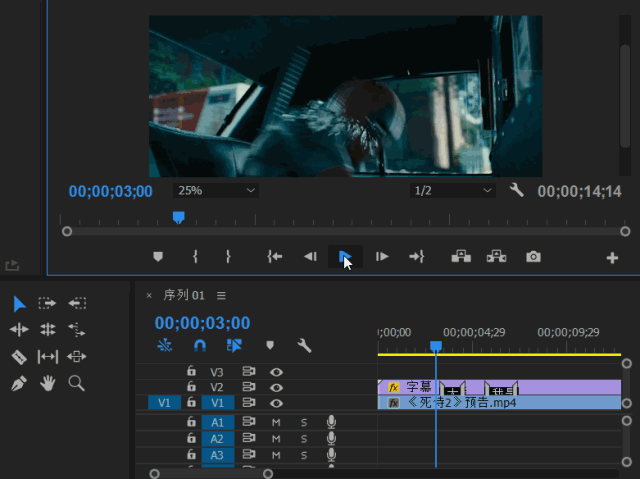
Task: Go to Out point
Action: 417,257
